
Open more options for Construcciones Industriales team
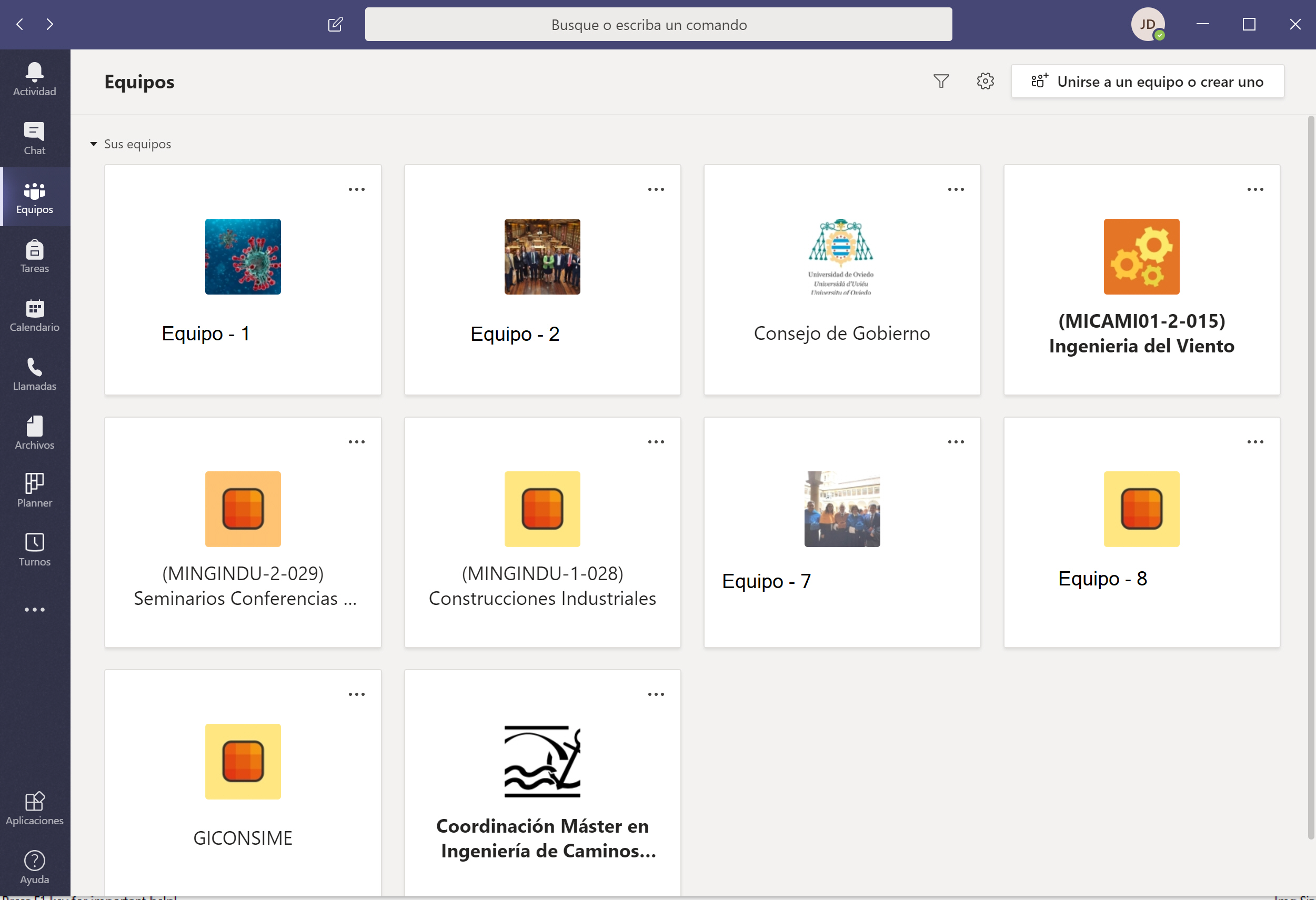[x=656, y=441]
